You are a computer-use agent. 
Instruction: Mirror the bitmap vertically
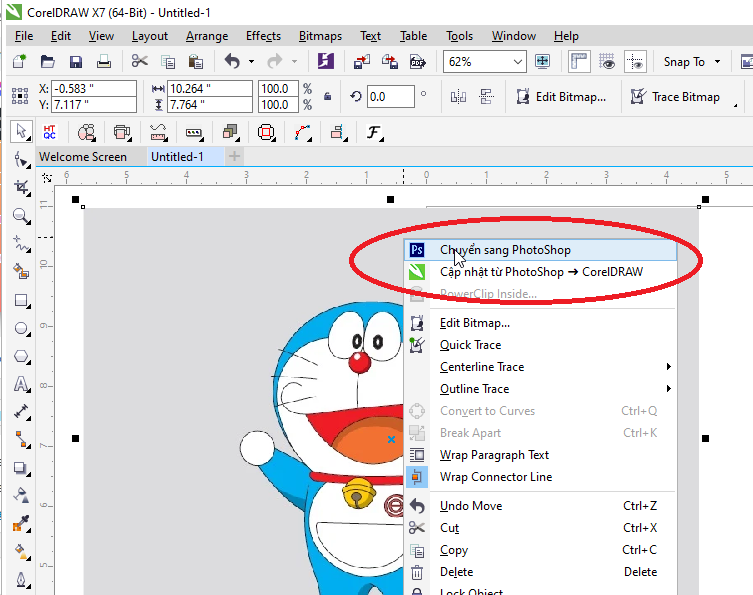[486, 97]
